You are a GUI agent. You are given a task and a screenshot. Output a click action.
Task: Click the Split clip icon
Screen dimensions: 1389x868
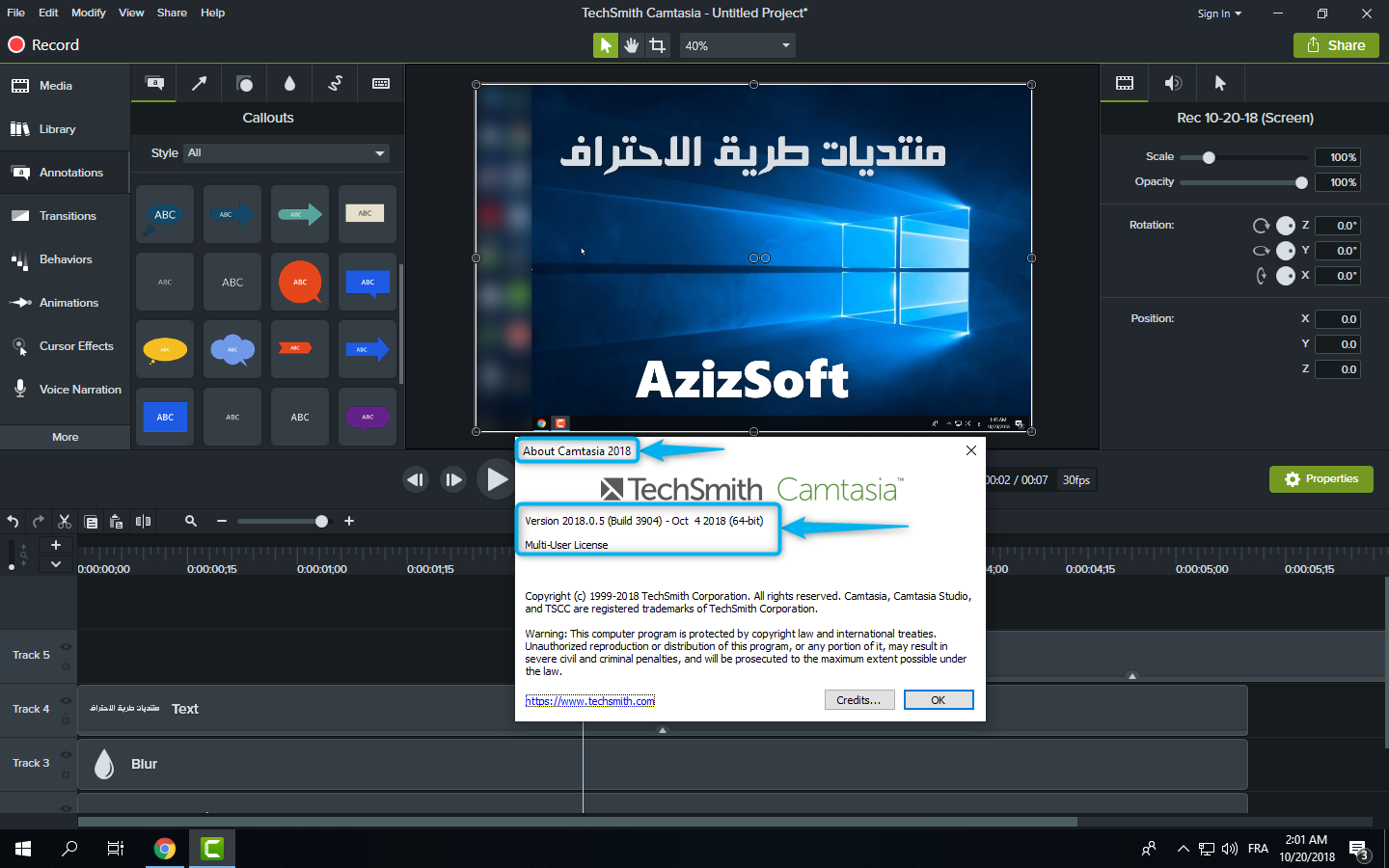(x=144, y=522)
